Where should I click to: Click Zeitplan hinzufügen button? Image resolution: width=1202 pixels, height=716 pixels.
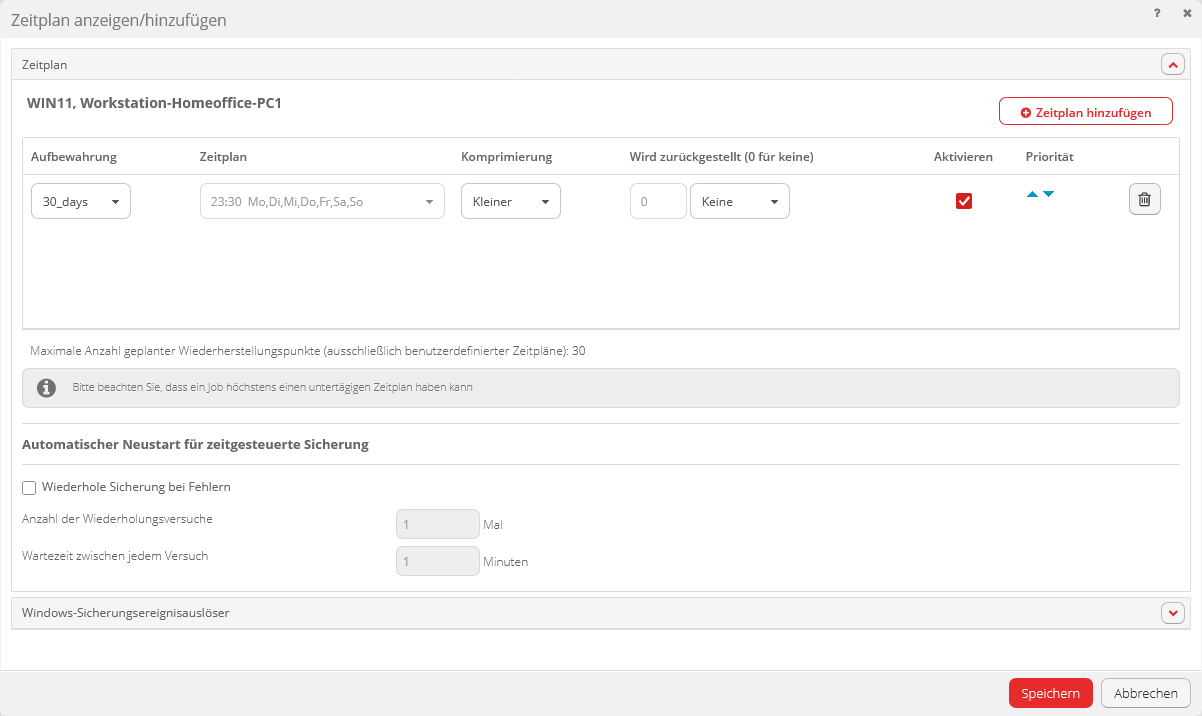pos(1085,112)
